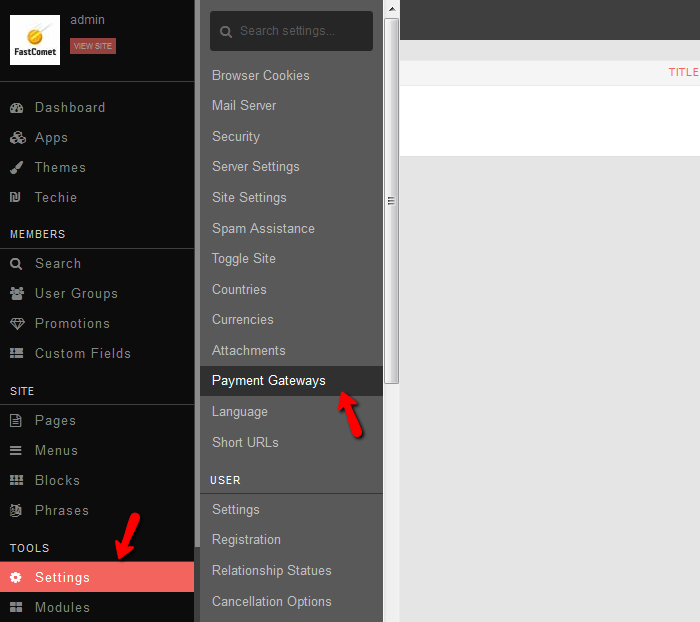Select Phrases under SITE
Screen dimensions: 700x622
(x=97, y=510)
